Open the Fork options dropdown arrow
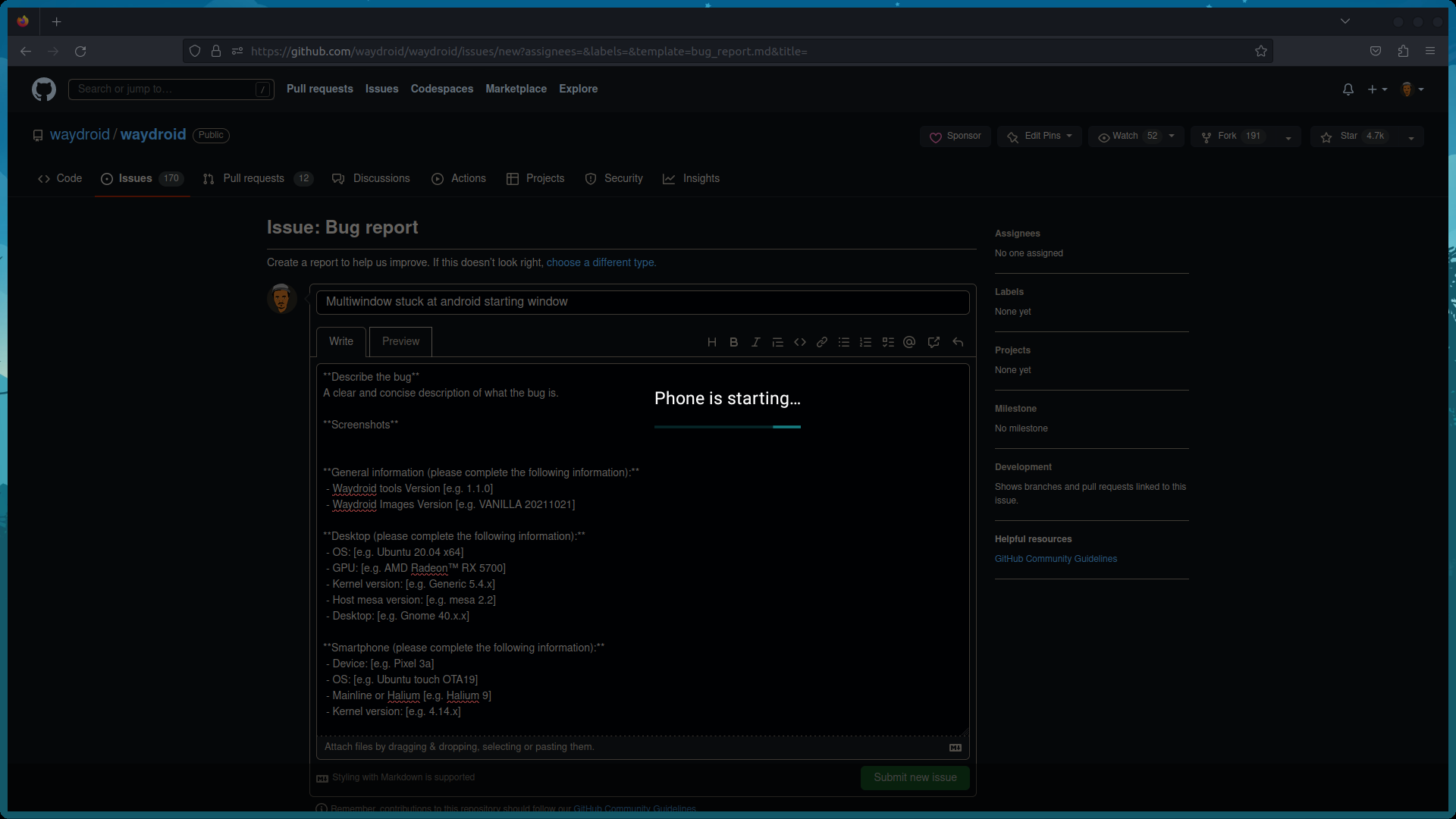1456x819 pixels. pos(1288,137)
